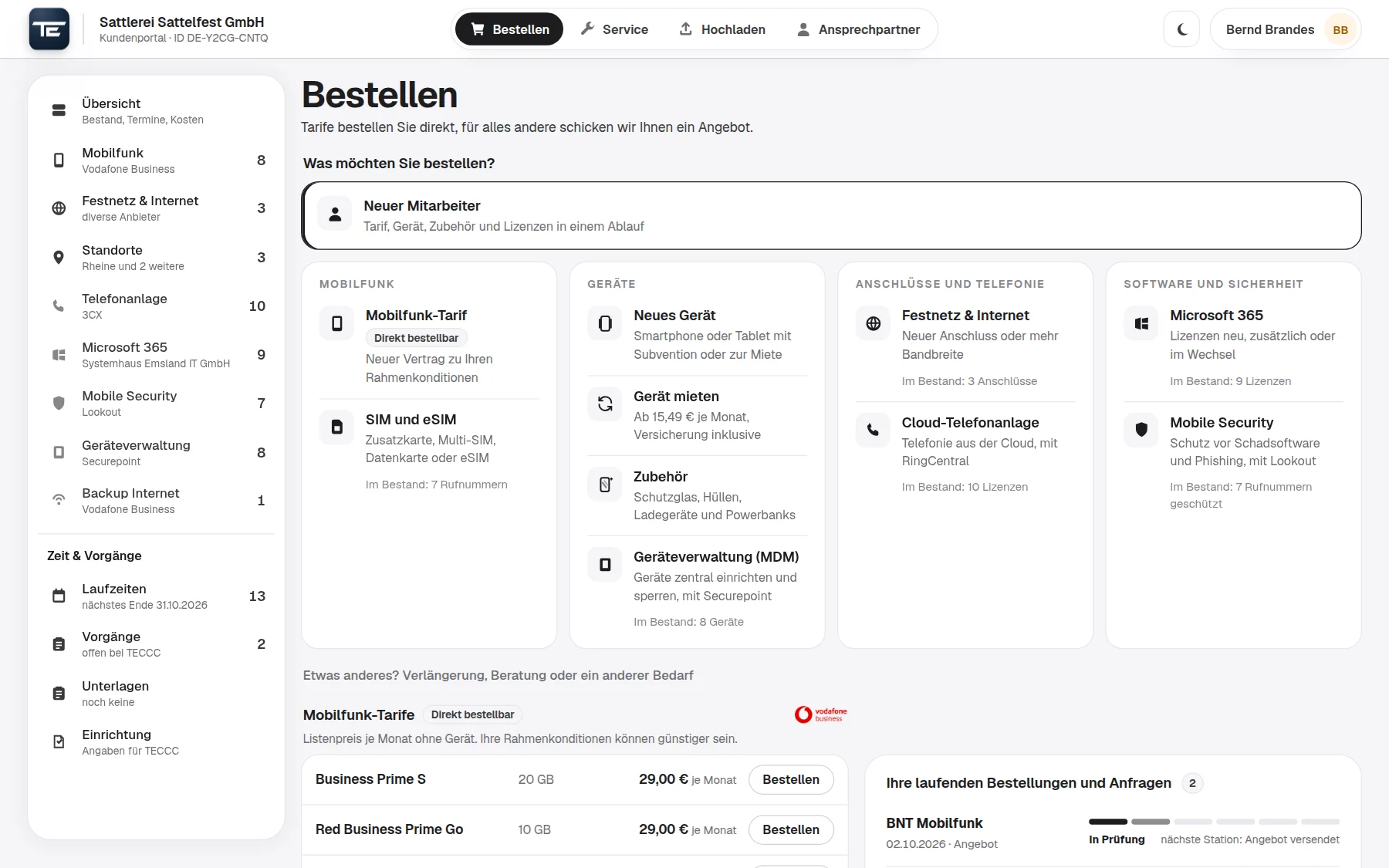Toggle dark mode with the moon icon
1389x868 pixels.
(1181, 29)
